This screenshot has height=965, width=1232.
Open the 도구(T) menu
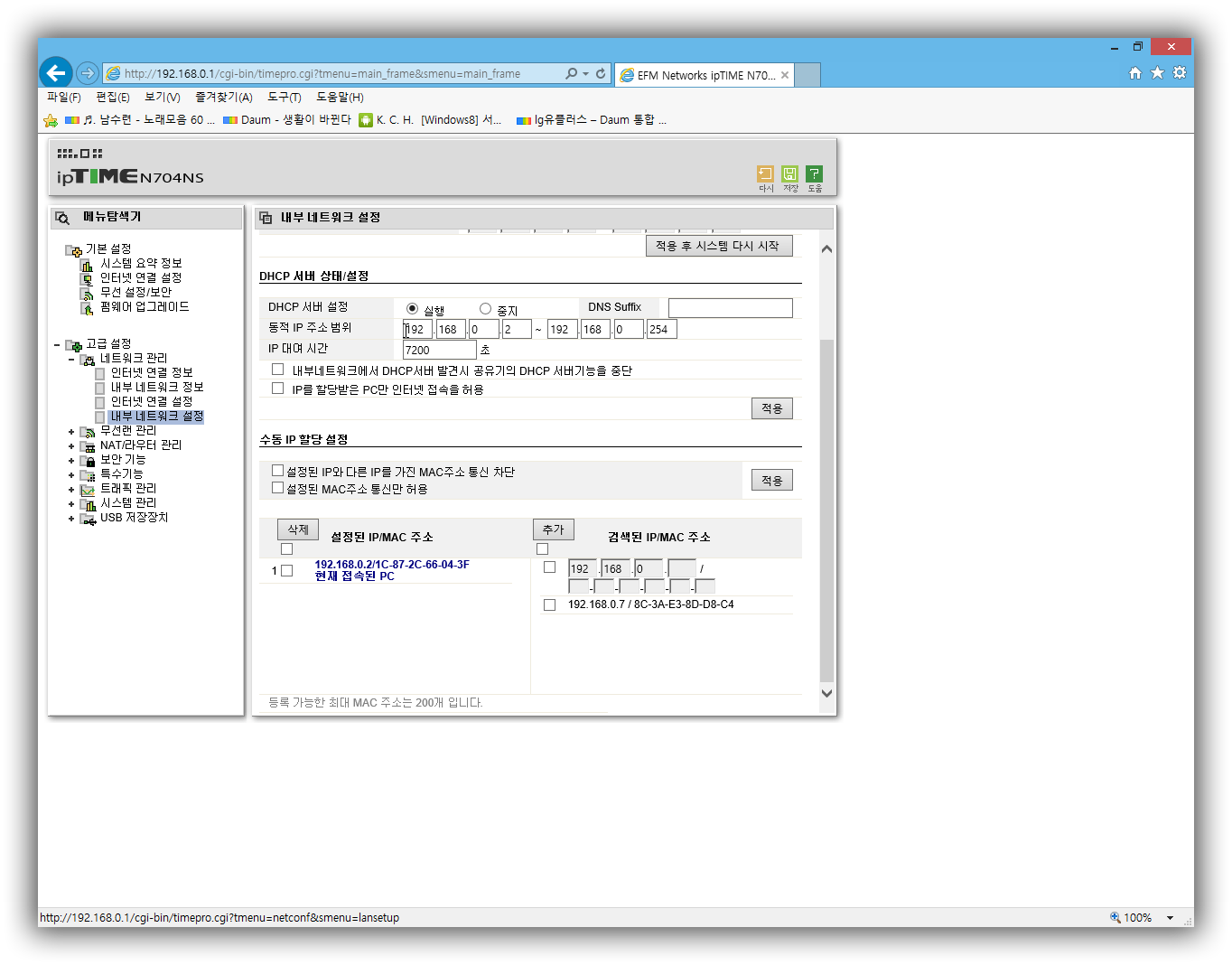point(285,98)
